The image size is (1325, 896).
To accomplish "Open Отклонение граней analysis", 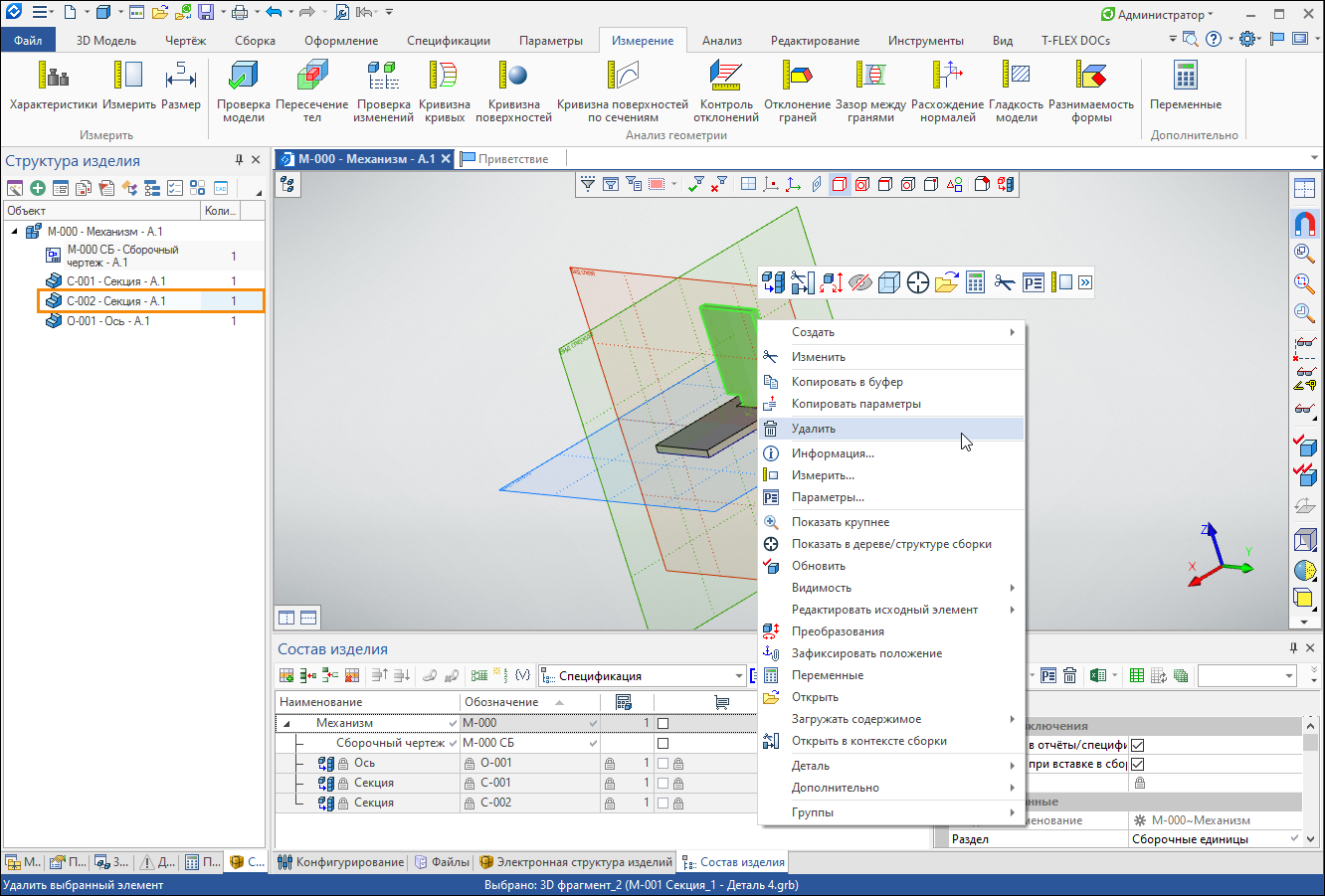I will pos(798,91).
